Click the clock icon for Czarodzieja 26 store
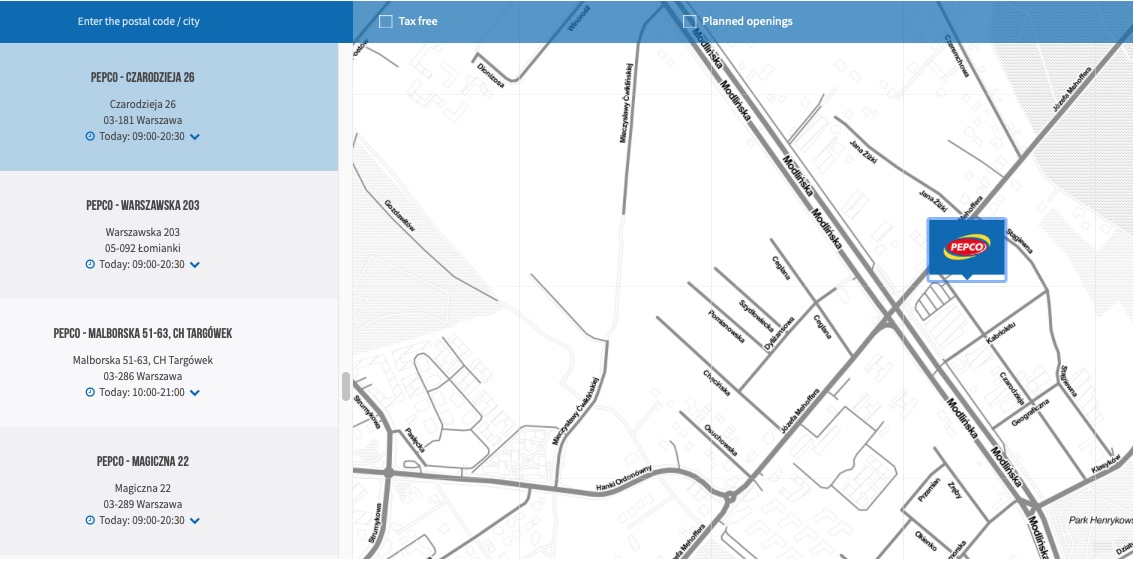The width and height of the screenshot is (1133, 575). (x=90, y=136)
